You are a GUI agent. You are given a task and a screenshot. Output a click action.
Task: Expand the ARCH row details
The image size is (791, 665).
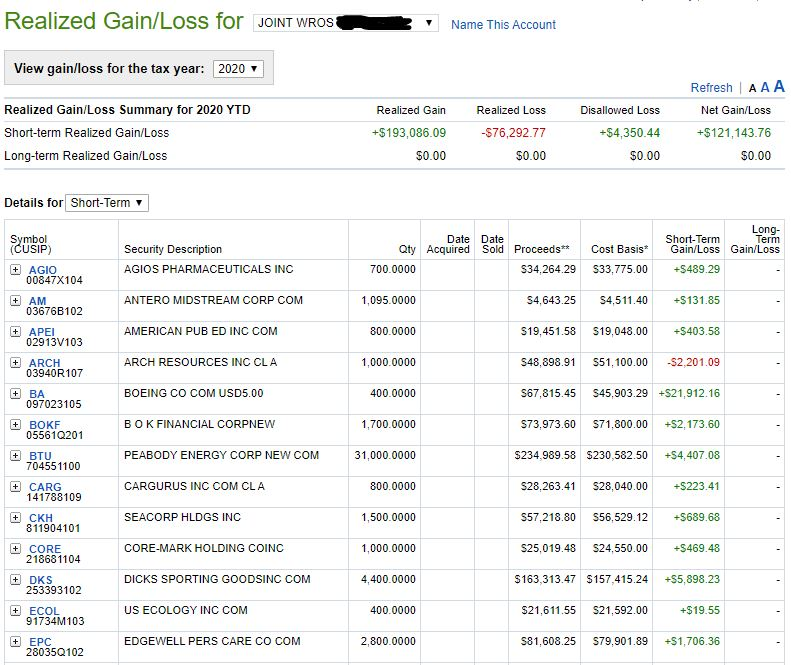point(15,362)
